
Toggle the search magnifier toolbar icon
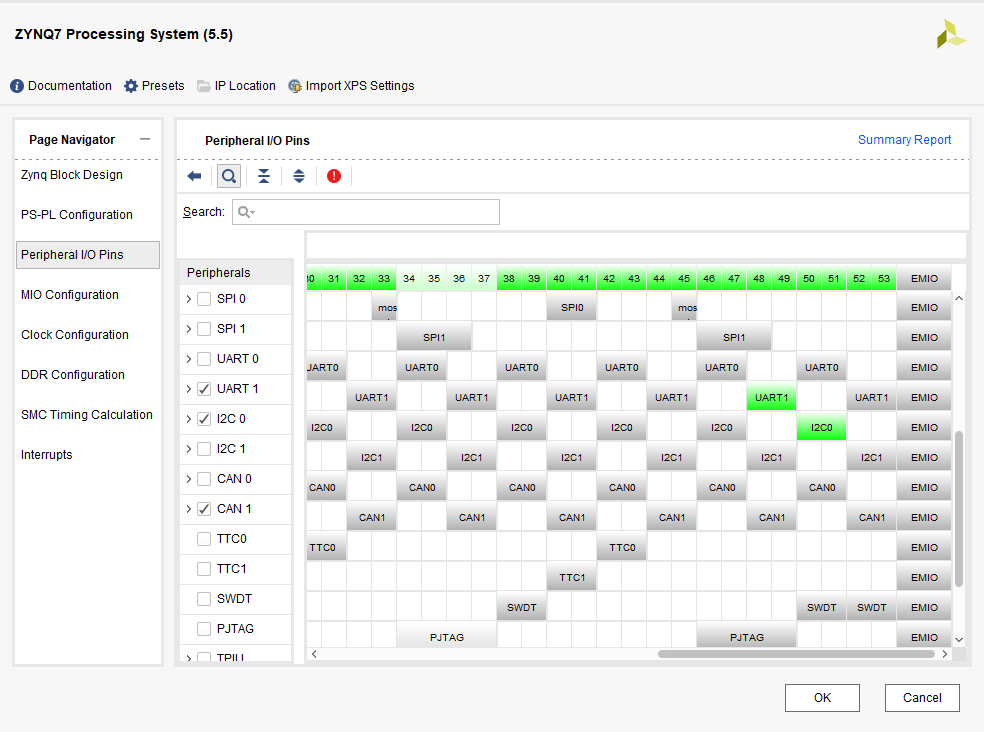click(229, 176)
